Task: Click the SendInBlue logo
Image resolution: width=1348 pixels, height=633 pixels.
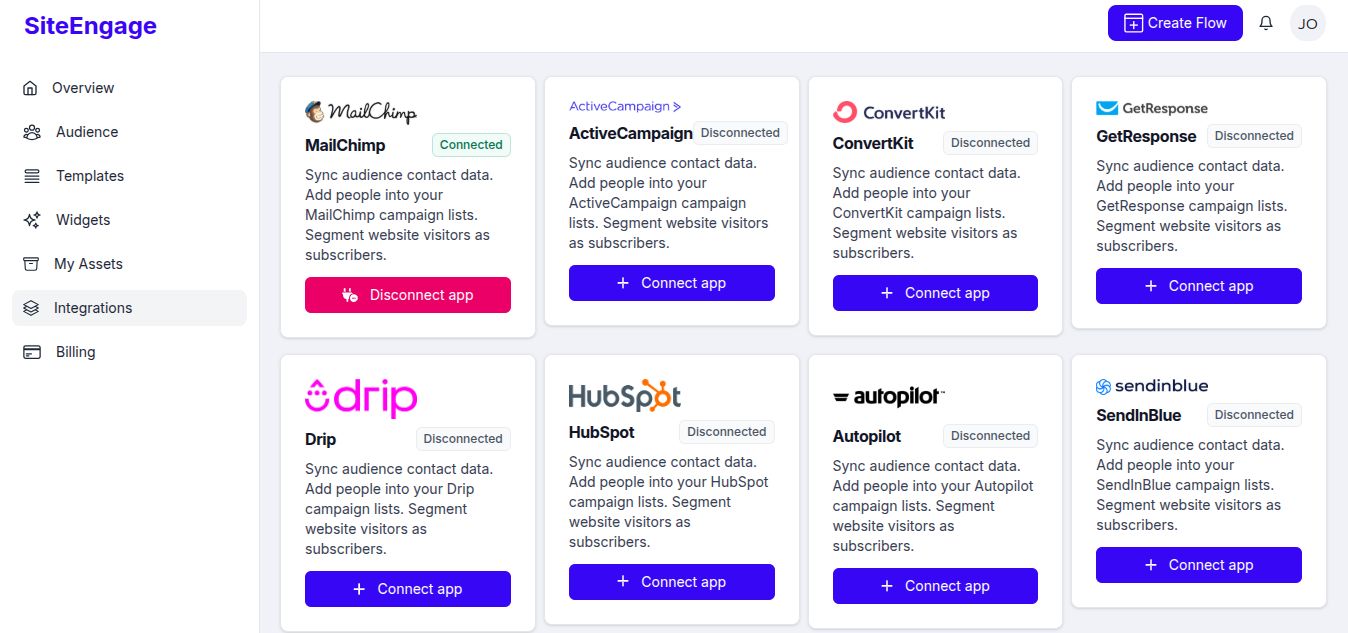Action: [x=1152, y=386]
